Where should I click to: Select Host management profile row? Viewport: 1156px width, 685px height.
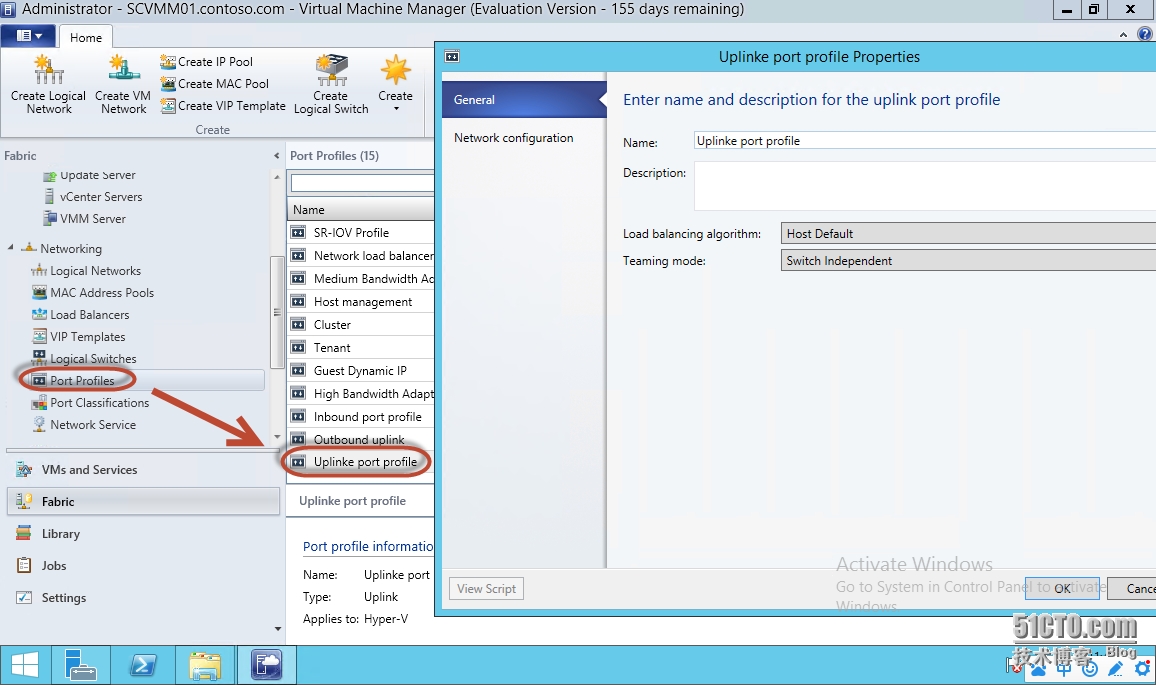361,302
